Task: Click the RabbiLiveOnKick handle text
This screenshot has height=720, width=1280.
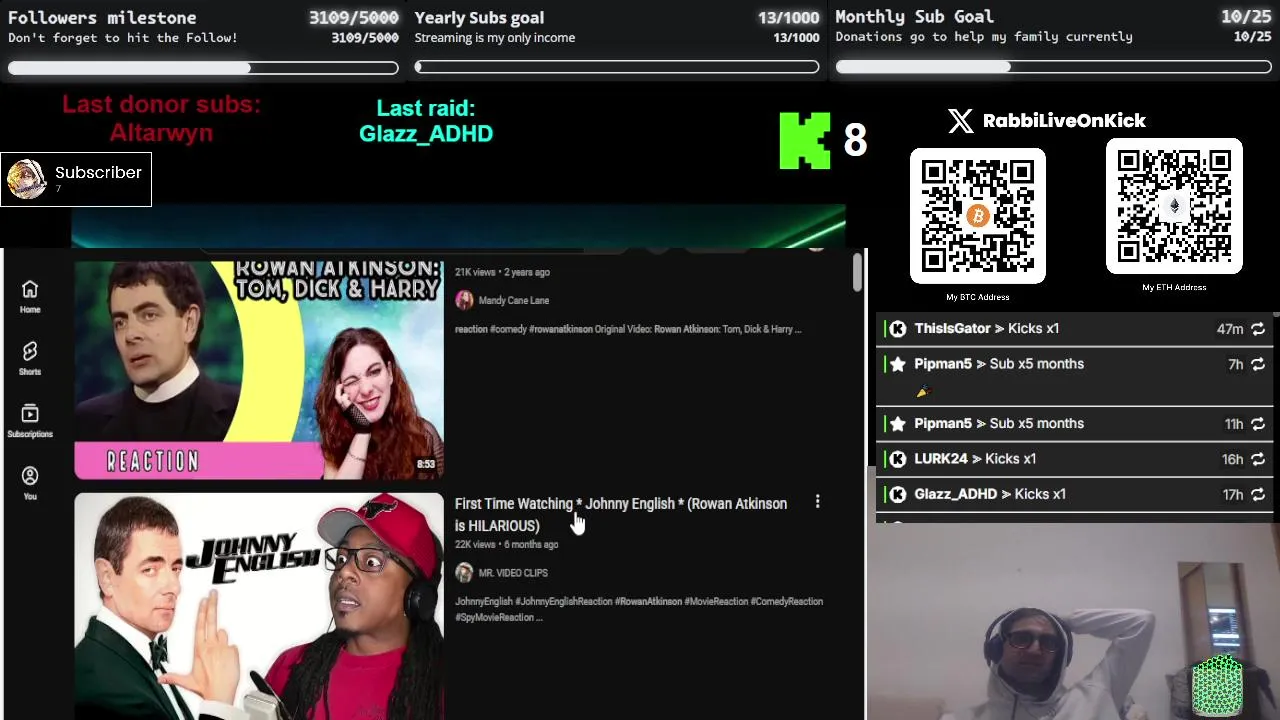Action: (1064, 121)
